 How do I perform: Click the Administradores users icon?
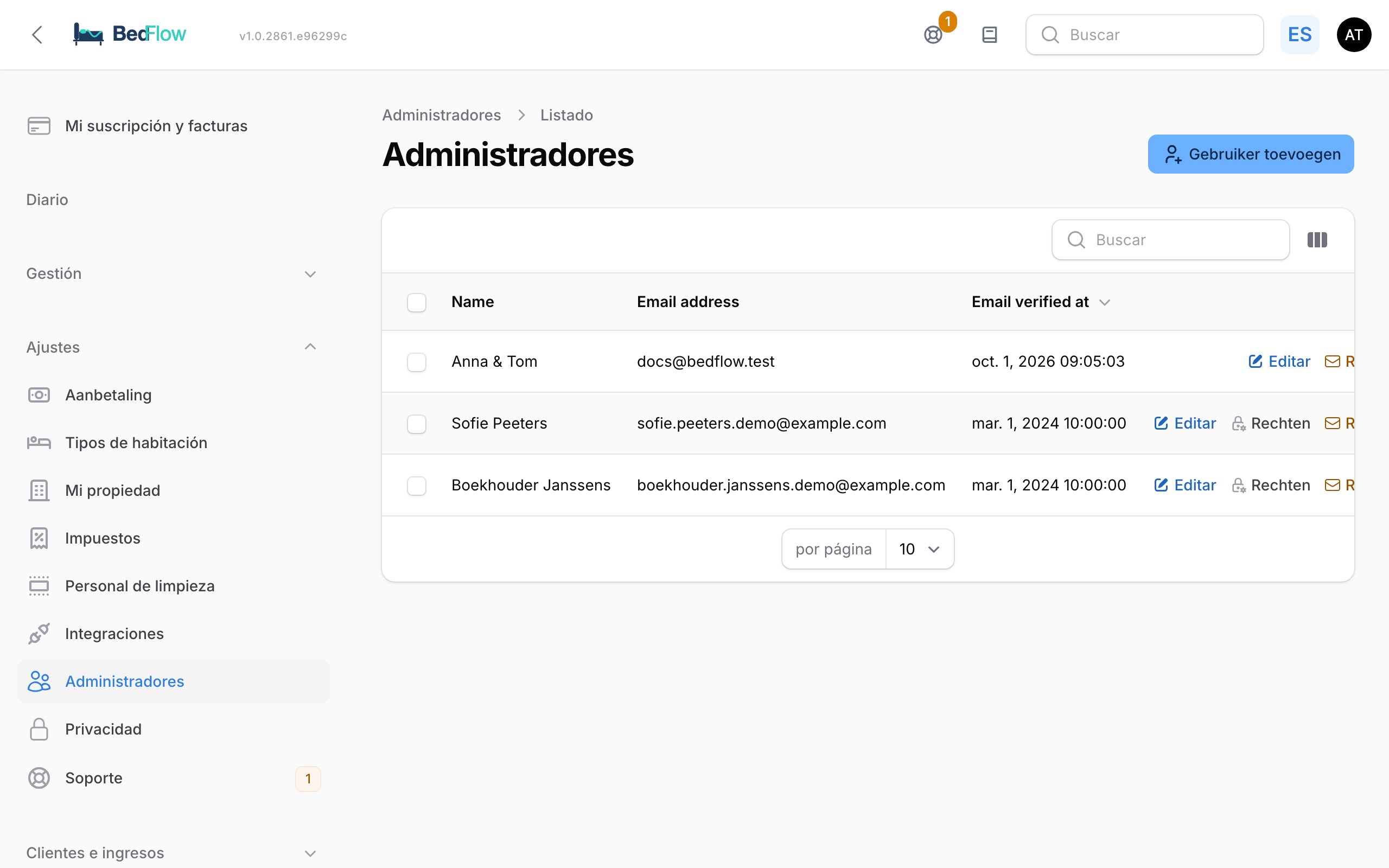[x=39, y=681]
